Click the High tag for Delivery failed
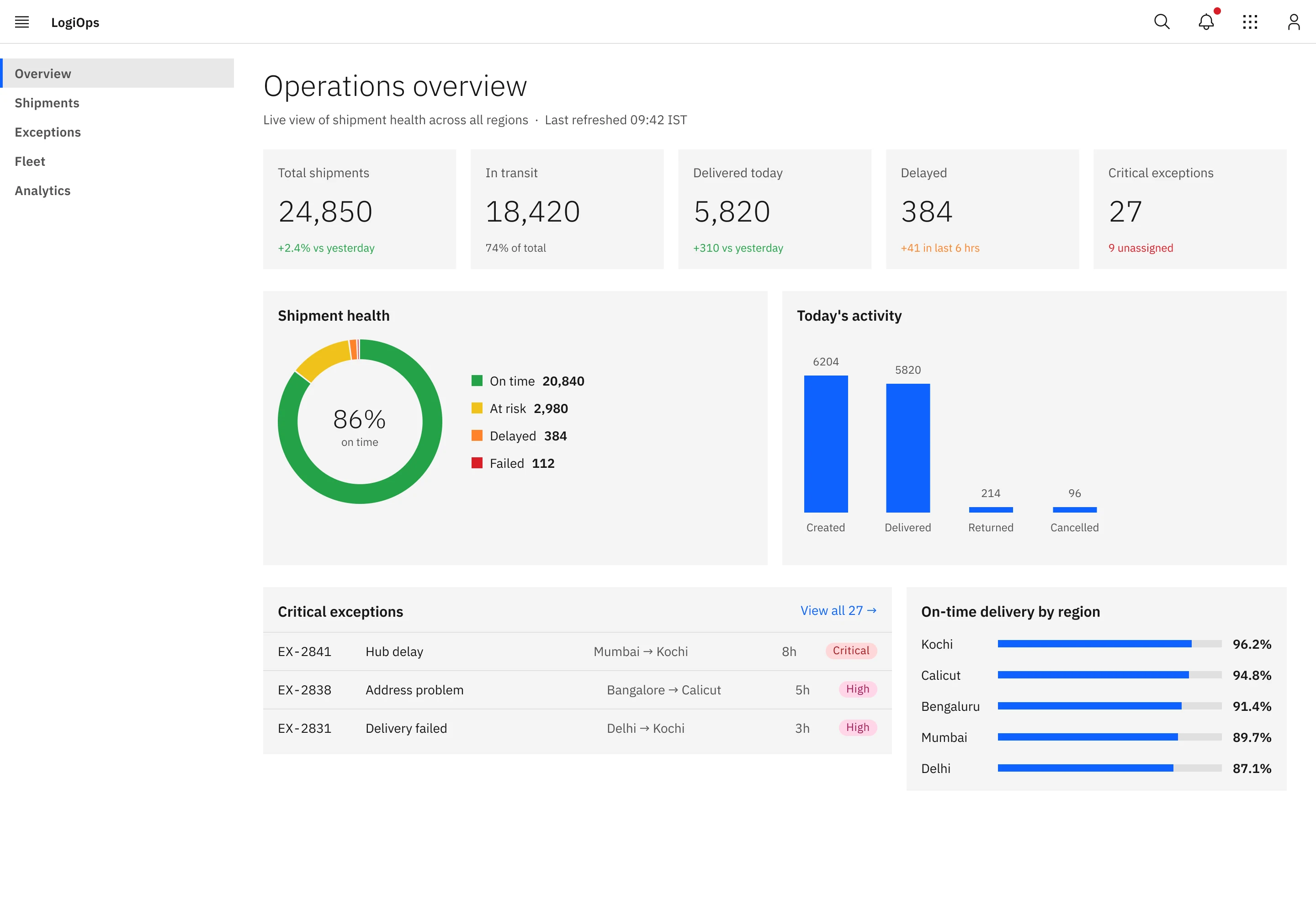 tap(858, 727)
